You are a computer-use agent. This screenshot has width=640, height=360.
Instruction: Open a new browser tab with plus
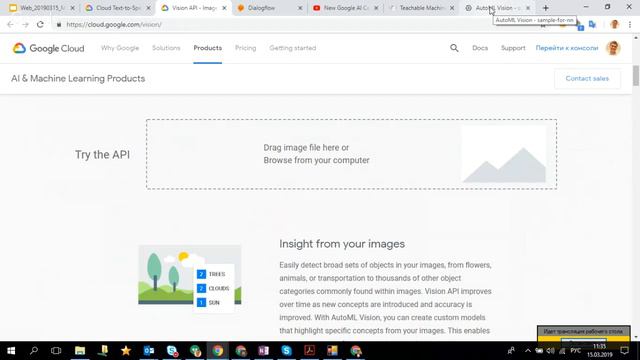click(x=546, y=8)
